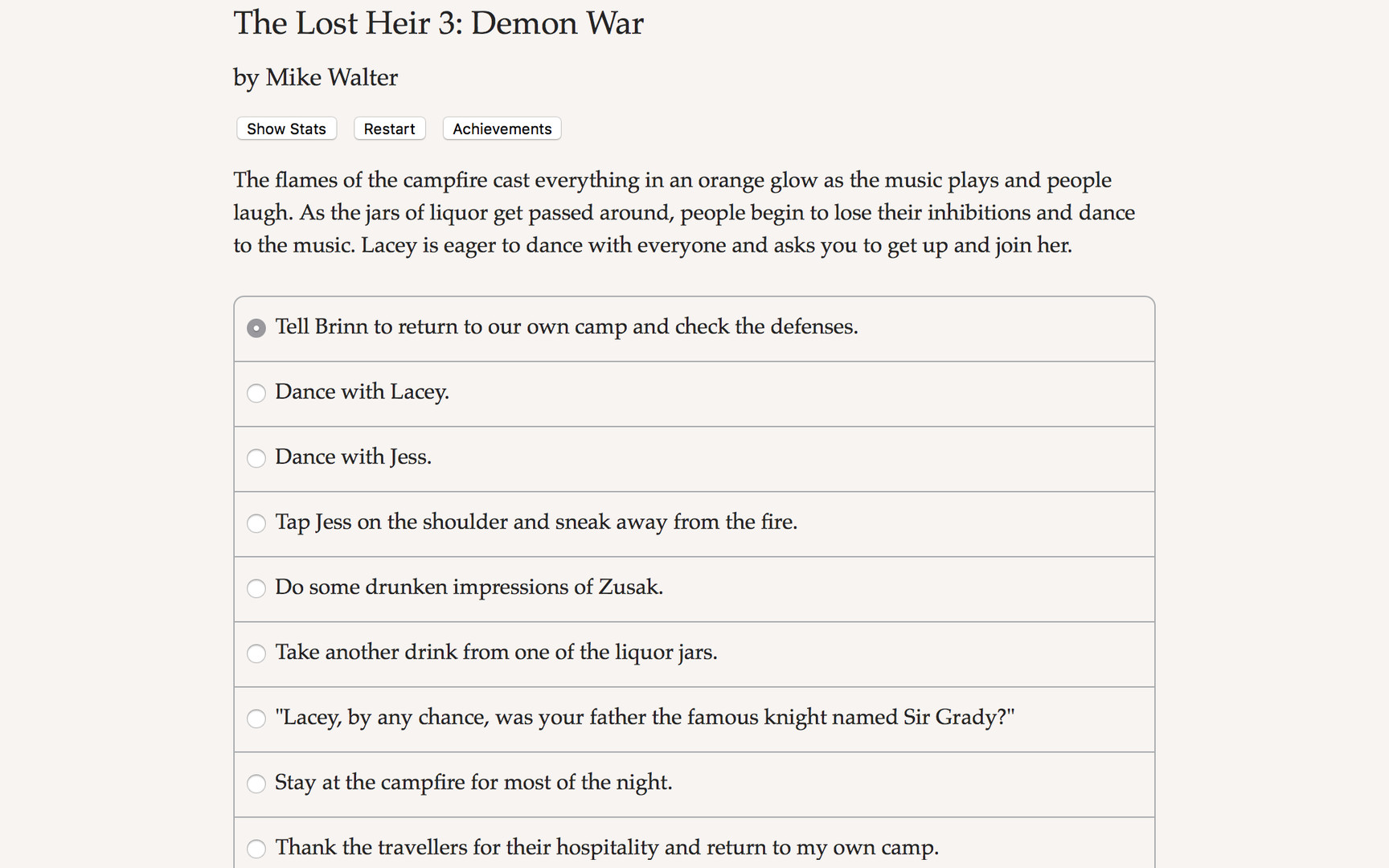Open the Show Stats panel
Screen dimensions: 1389x868
pos(285,129)
